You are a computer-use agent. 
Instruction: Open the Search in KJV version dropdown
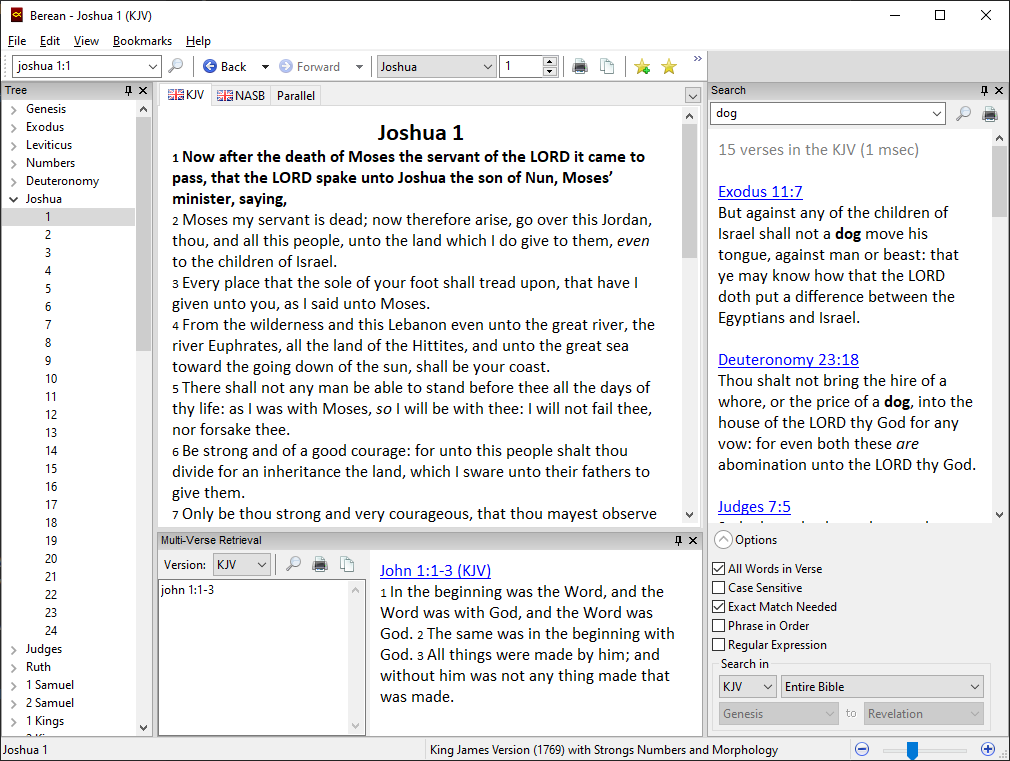pos(747,687)
